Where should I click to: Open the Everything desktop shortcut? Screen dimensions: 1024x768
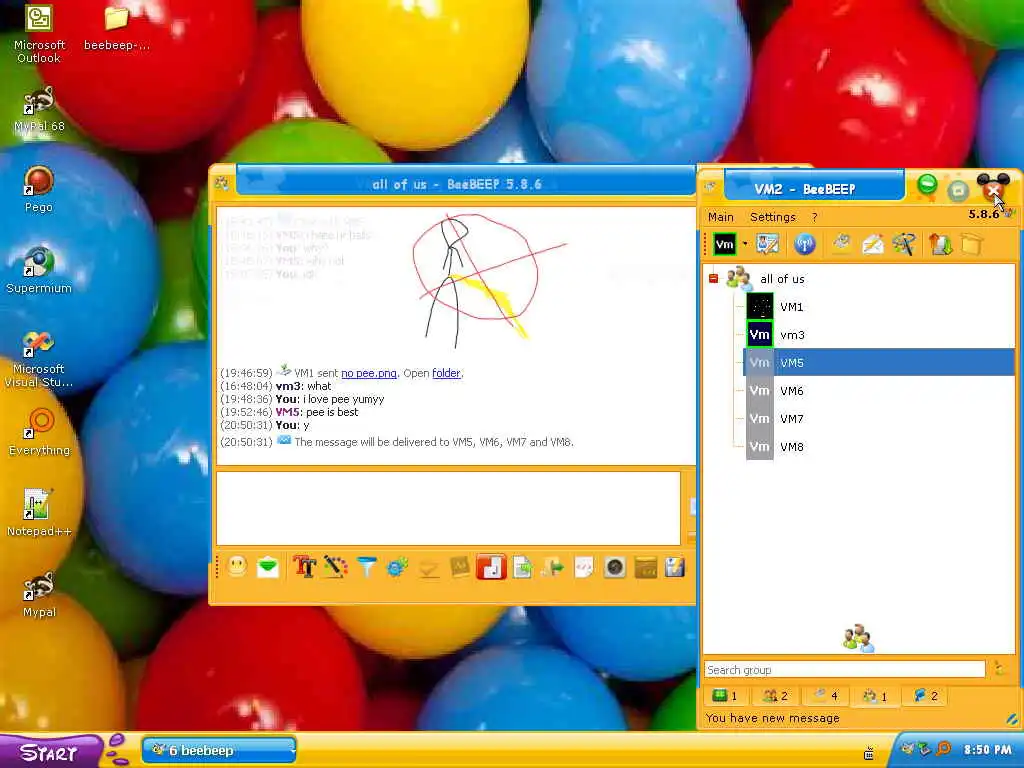point(39,432)
